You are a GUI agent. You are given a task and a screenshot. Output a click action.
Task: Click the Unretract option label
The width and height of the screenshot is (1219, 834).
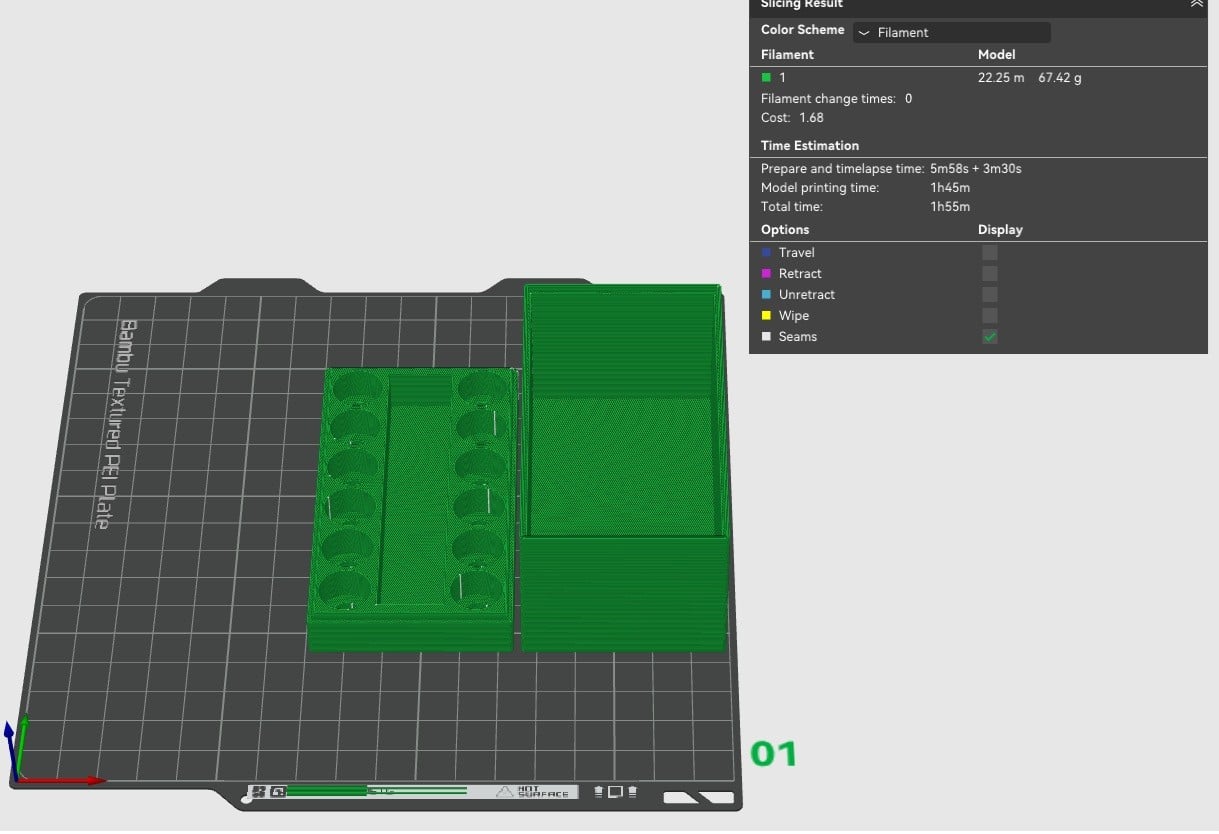(x=807, y=295)
